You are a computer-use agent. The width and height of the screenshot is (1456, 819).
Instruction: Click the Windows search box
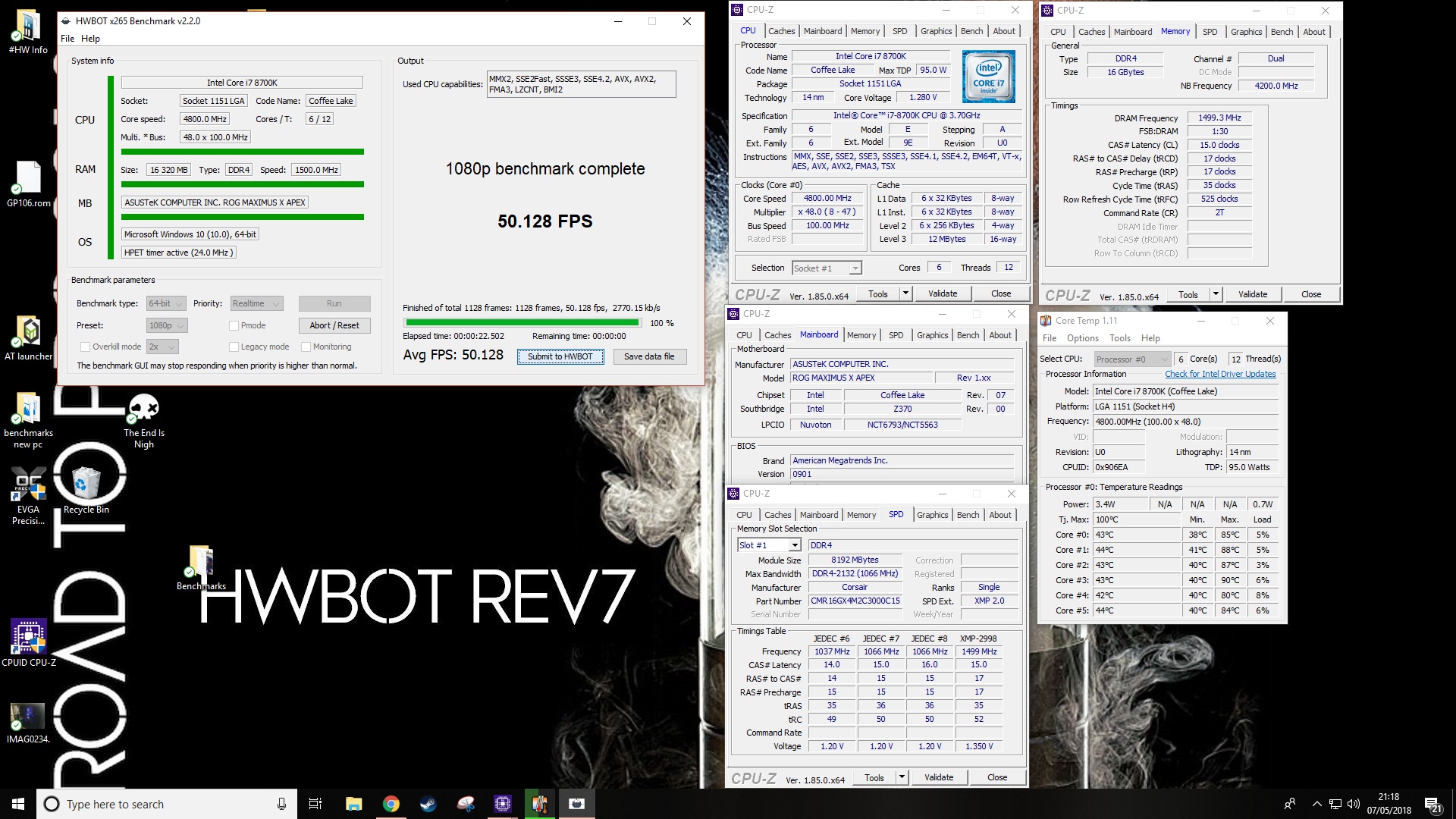click(x=167, y=804)
